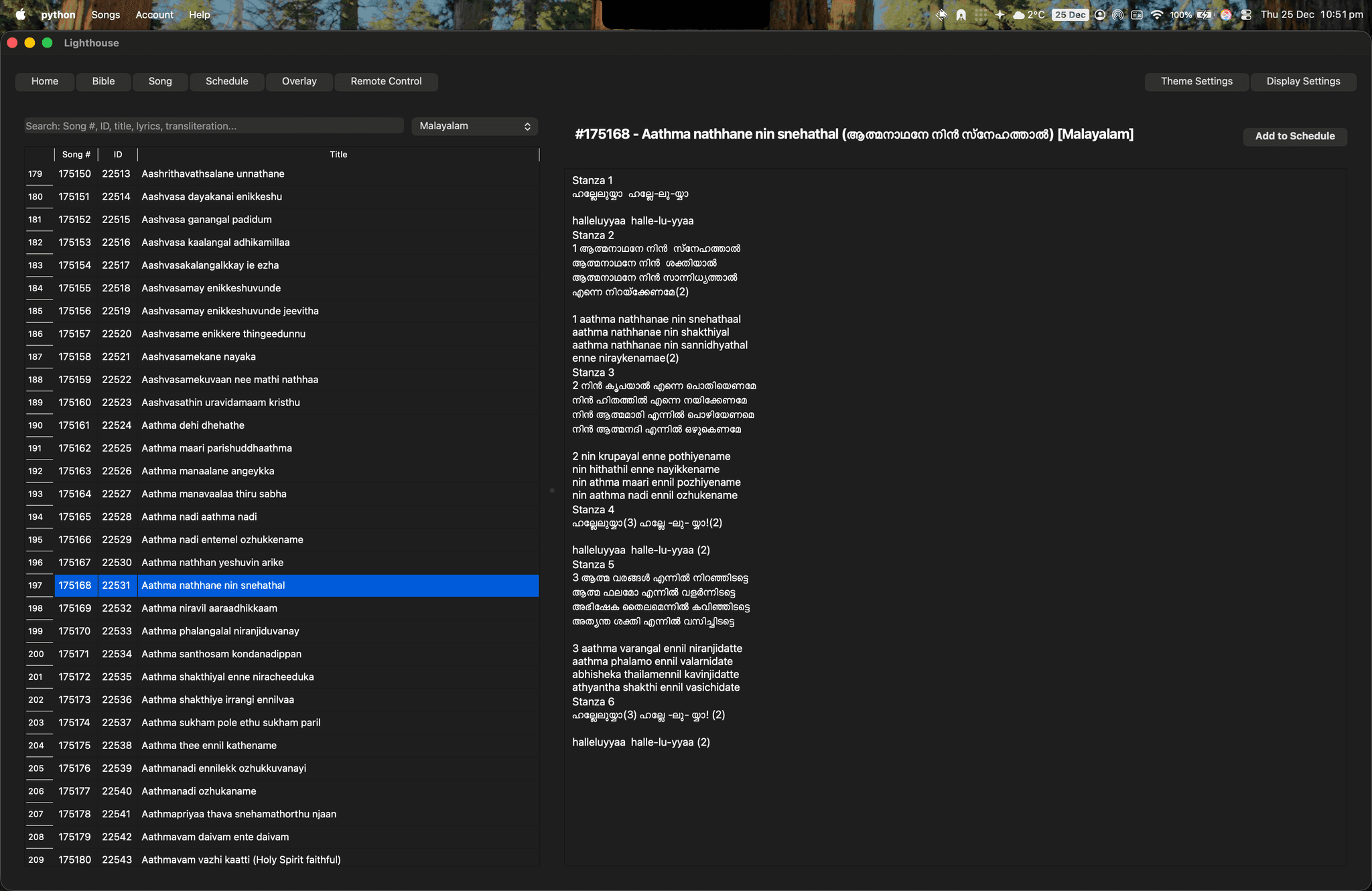The height and width of the screenshot is (891, 1372).
Task: Switch to the Bible tab
Action: [x=103, y=81]
